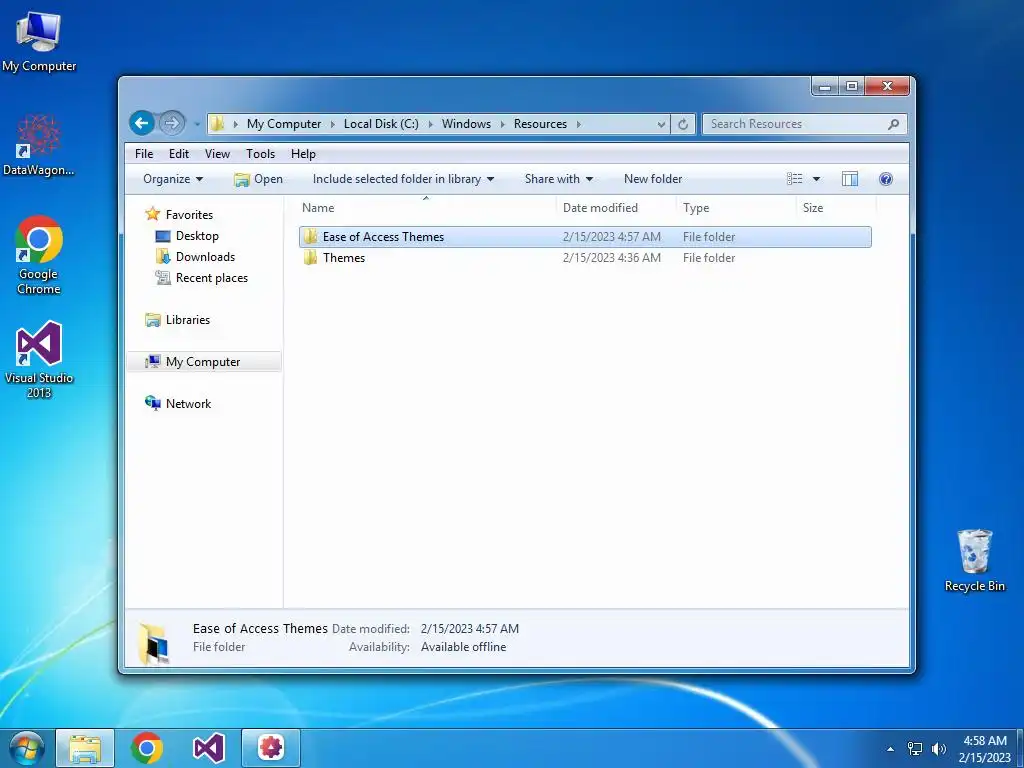
Task: Sort by Type column header
Action: [696, 208]
